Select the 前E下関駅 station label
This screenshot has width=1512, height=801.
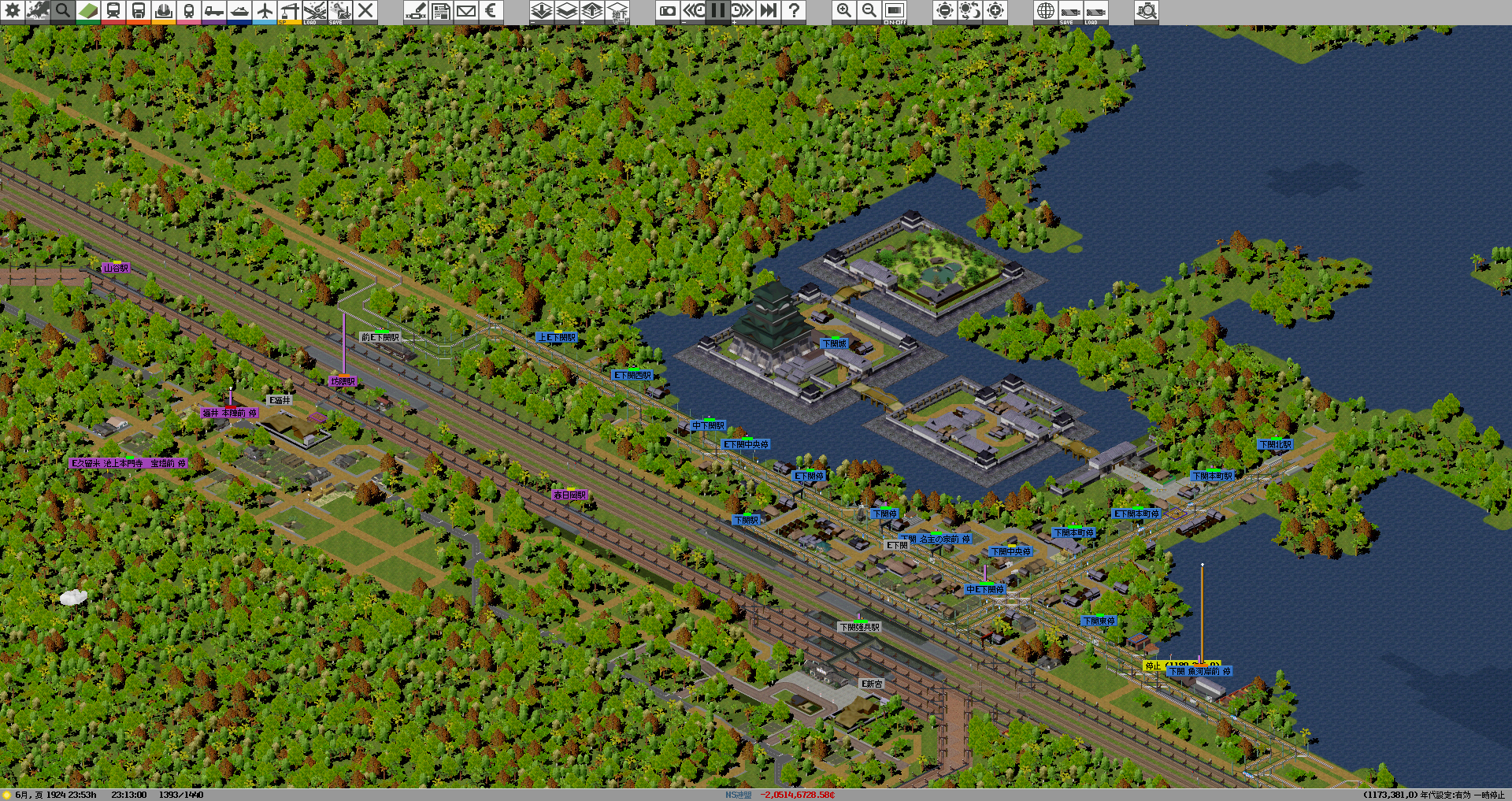click(x=380, y=337)
